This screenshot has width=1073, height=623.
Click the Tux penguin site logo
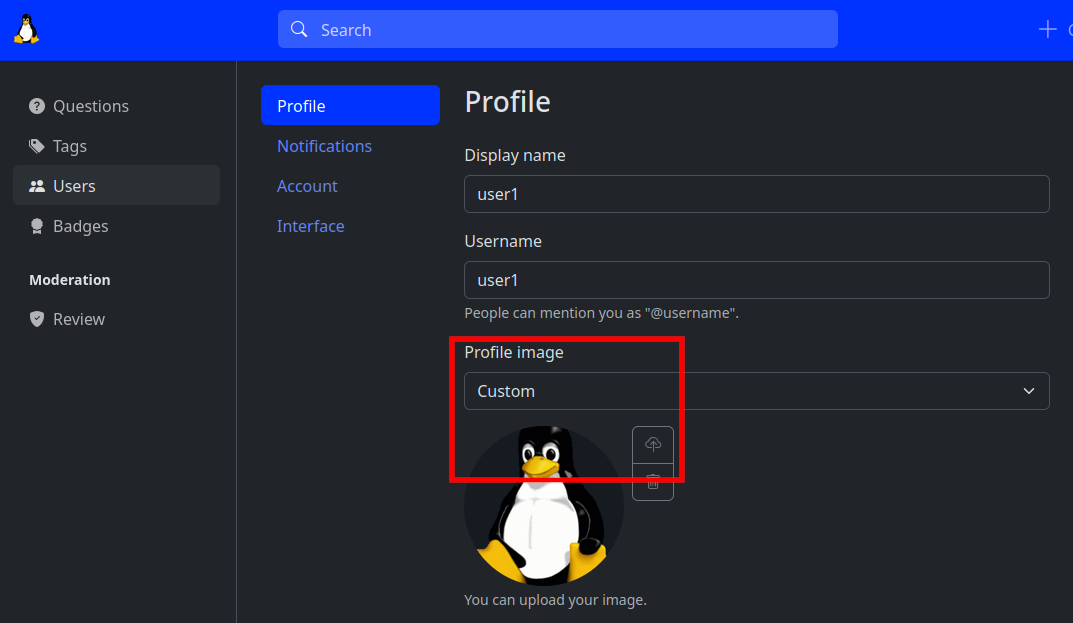point(27,29)
